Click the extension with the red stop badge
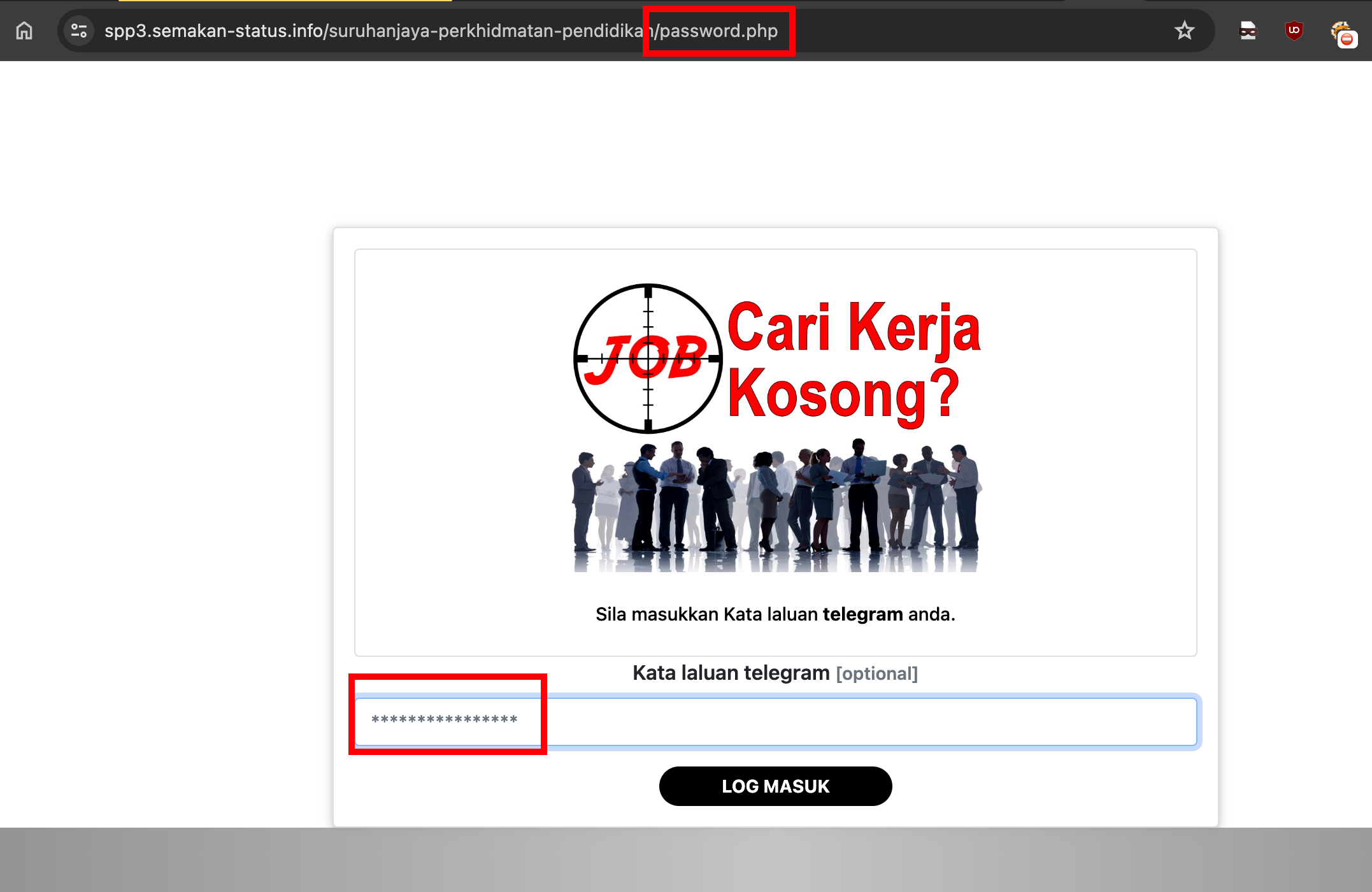Screen dimensions: 1372x892 click(1343, 33)
